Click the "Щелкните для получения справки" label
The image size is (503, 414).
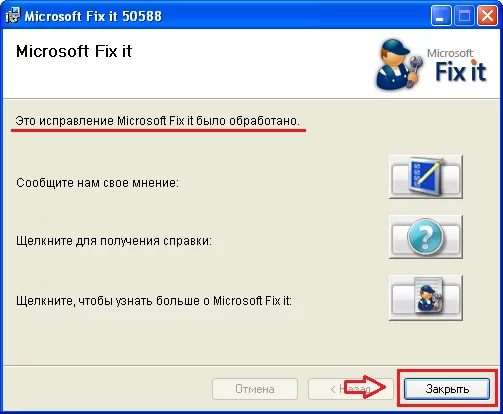pos(114,241)
